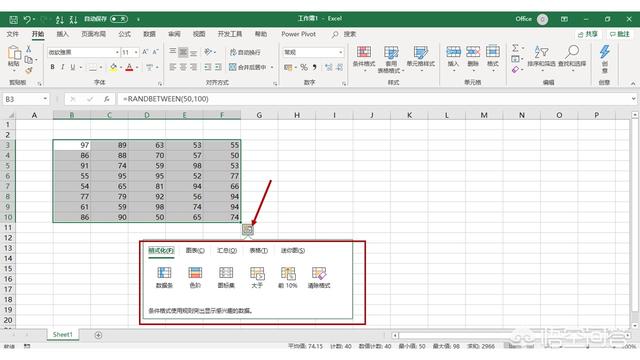Click the ribbon search box
The height and width of the screenshot is (360, 640).
click(x=344, y=34)
